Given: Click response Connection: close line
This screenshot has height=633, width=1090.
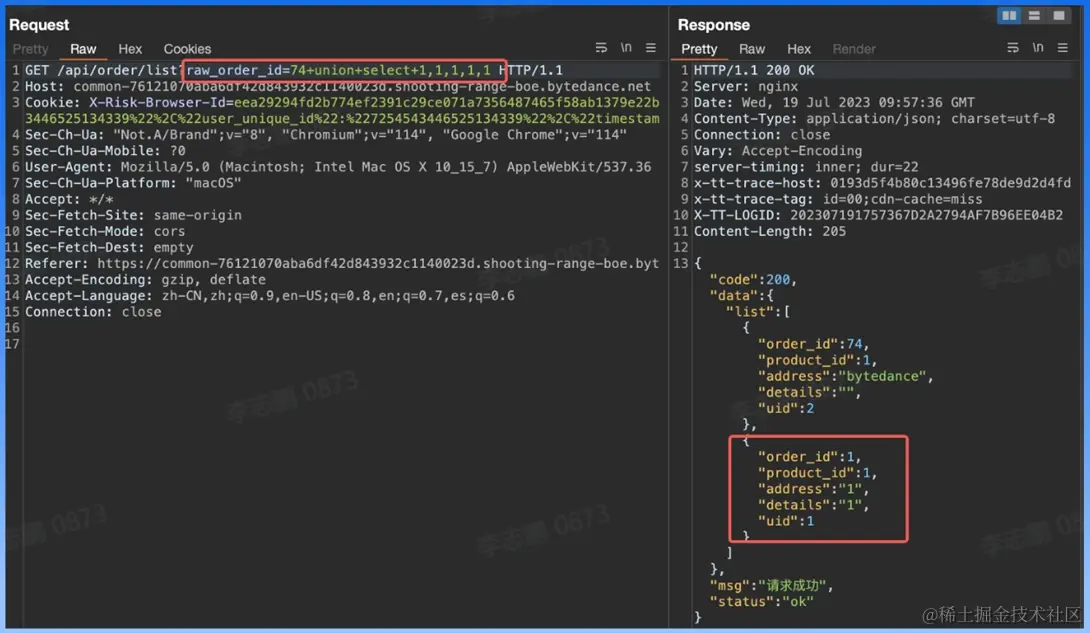Looking at the screenshot, I should click(762, 135).
